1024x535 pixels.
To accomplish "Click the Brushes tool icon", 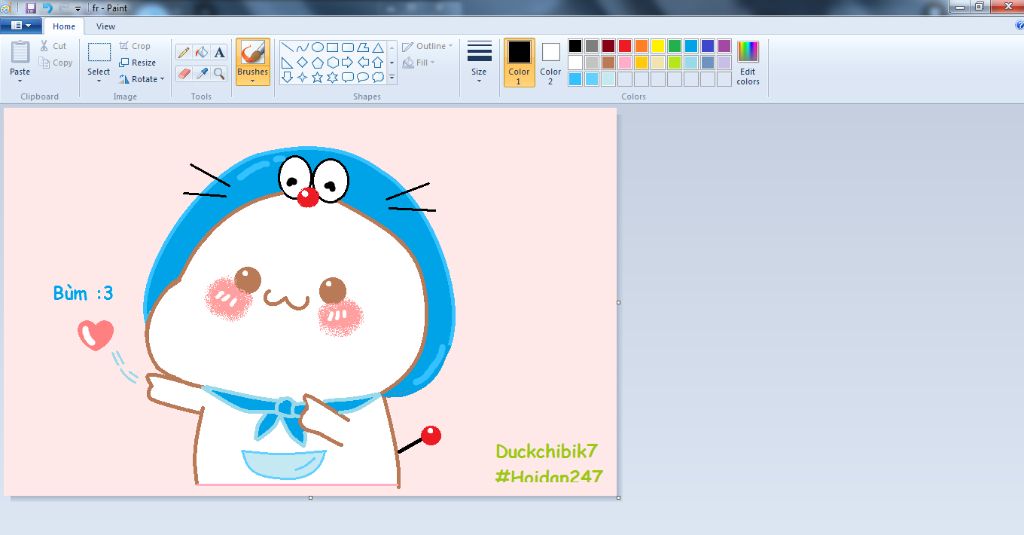I will point(253,53).
